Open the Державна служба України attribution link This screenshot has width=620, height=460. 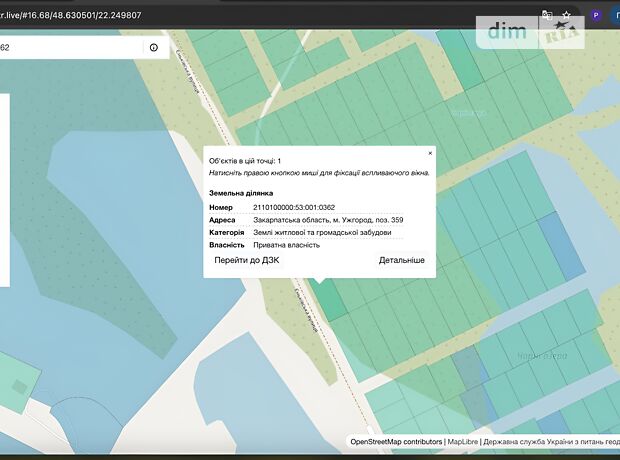550,441
